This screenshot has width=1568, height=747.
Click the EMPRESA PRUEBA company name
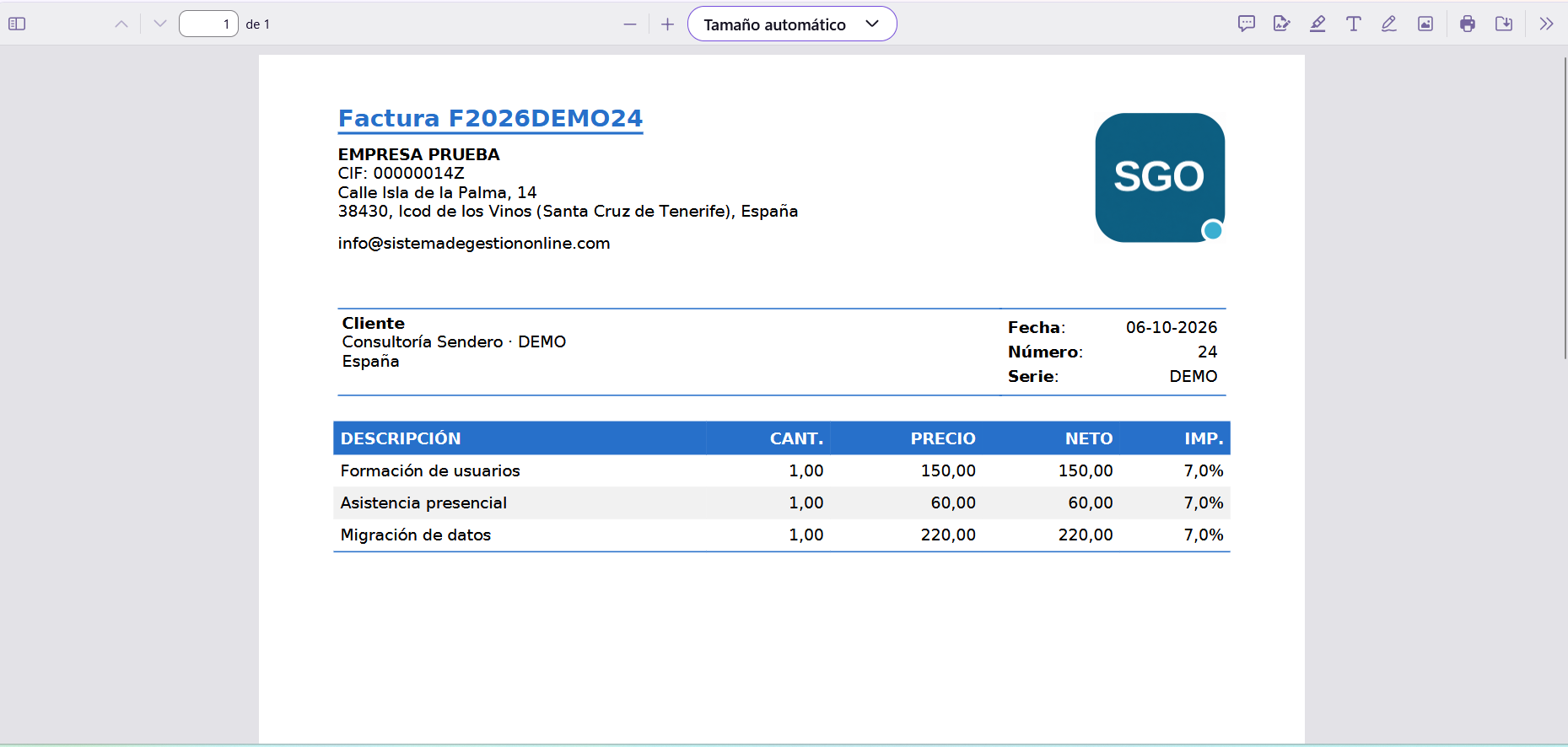419,154
